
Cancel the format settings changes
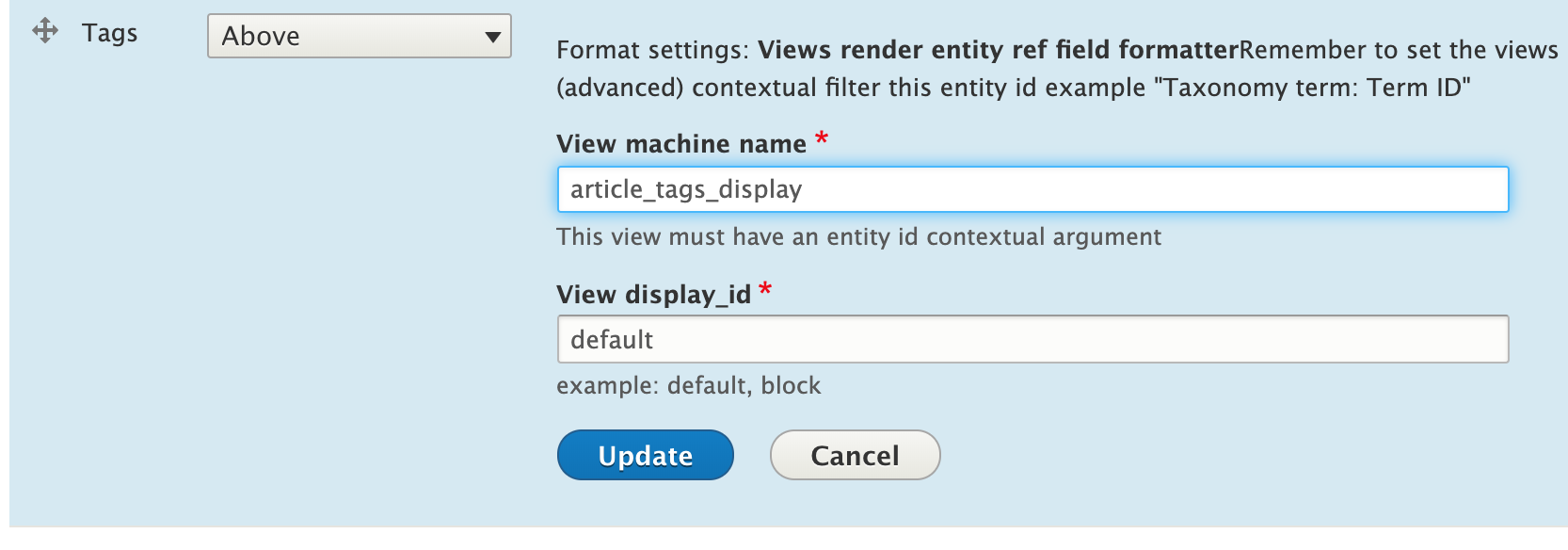(855, 456)
